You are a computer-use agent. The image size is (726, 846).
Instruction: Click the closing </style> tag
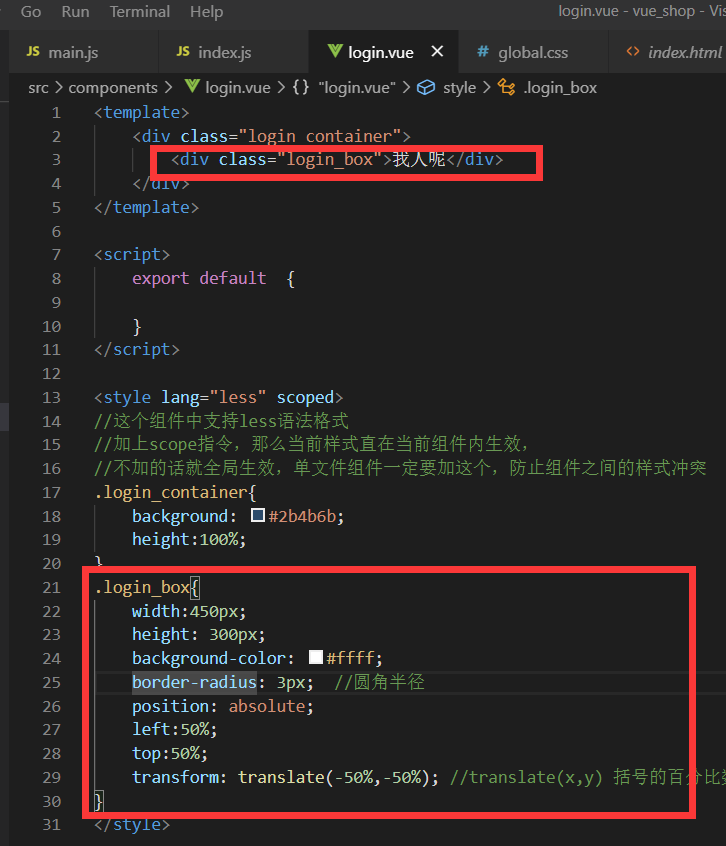click(132, 825)
